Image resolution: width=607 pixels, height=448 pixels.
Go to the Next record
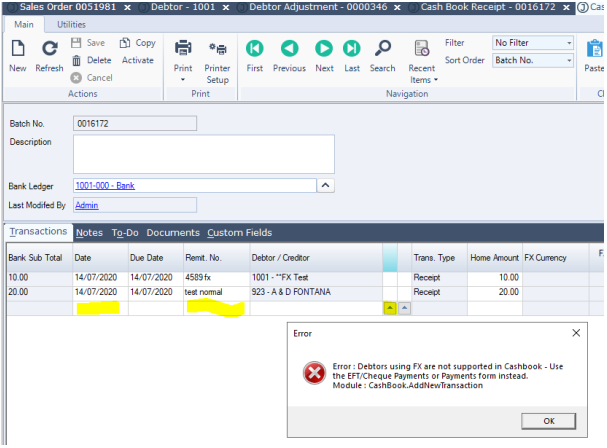tap(324, 49)
